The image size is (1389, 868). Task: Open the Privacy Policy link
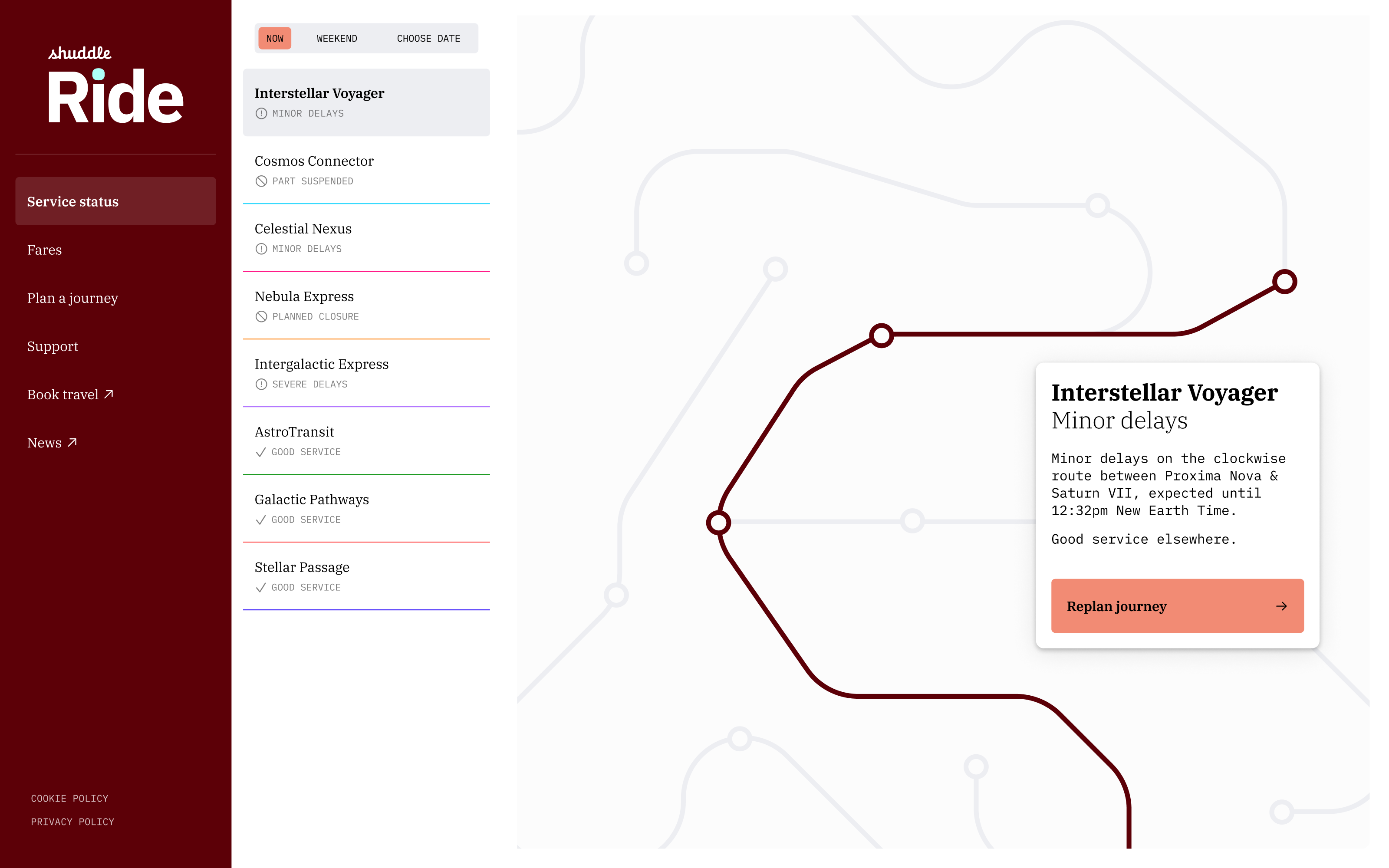coord(72,822)
